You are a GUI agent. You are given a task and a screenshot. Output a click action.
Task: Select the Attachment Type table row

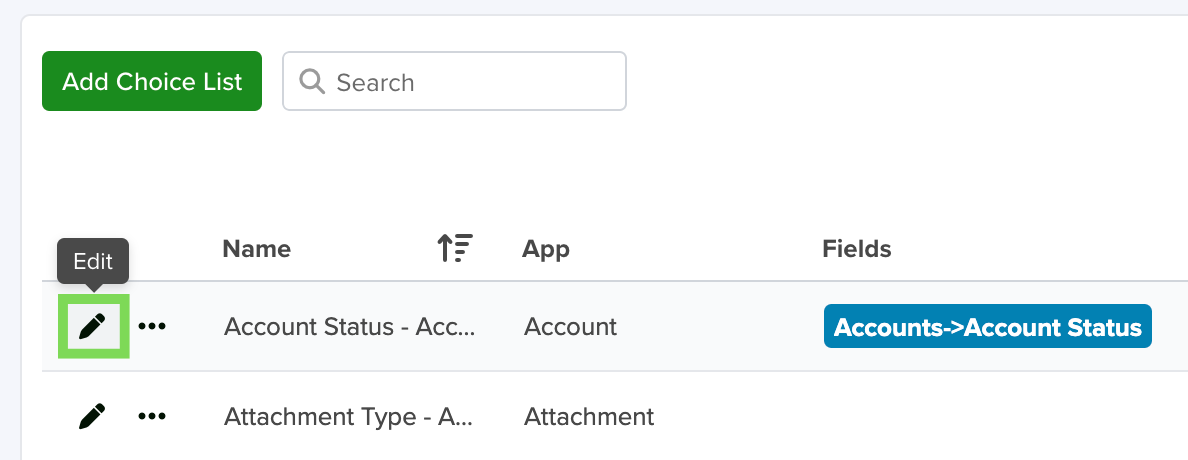coord(614,416)
